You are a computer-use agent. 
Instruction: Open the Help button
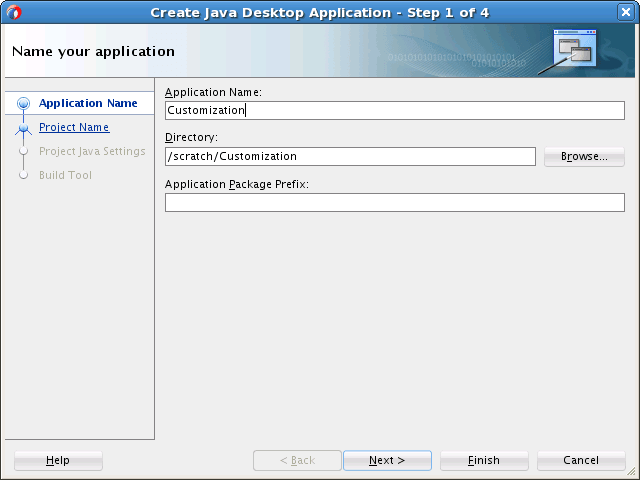click(58, 460)
